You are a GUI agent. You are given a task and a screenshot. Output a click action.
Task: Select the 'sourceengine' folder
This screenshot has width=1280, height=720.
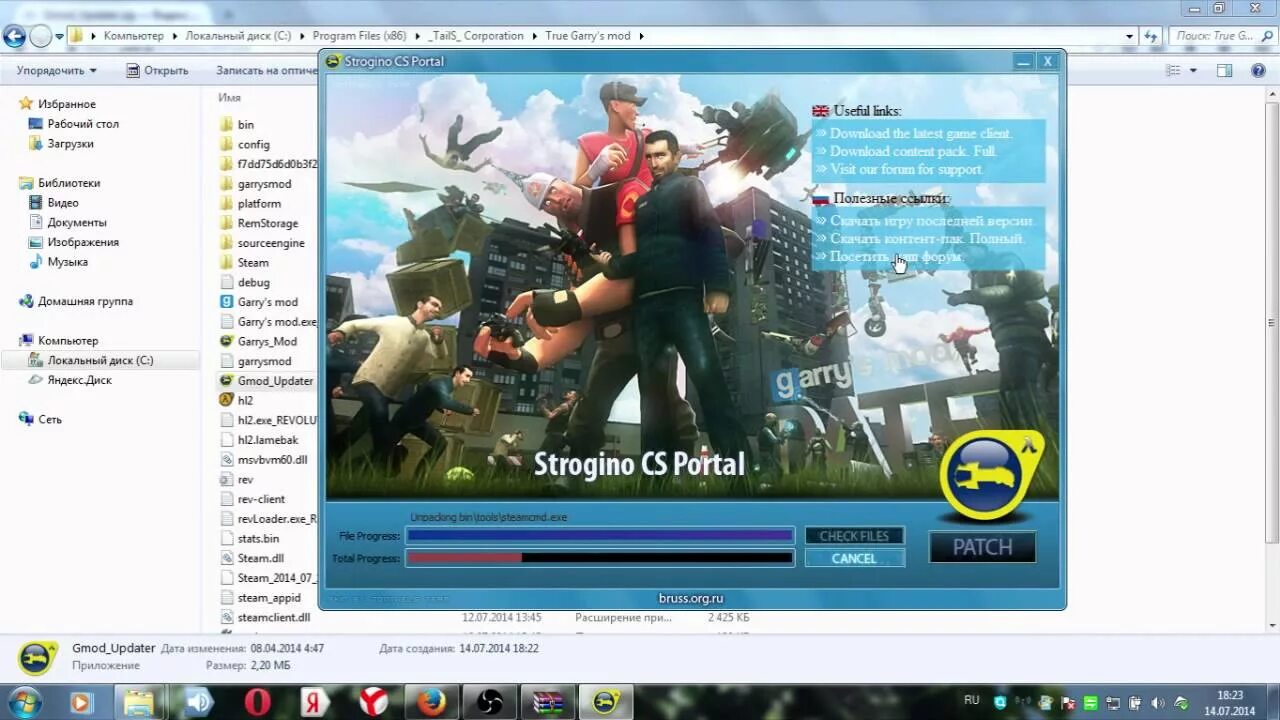click(271, 243)
